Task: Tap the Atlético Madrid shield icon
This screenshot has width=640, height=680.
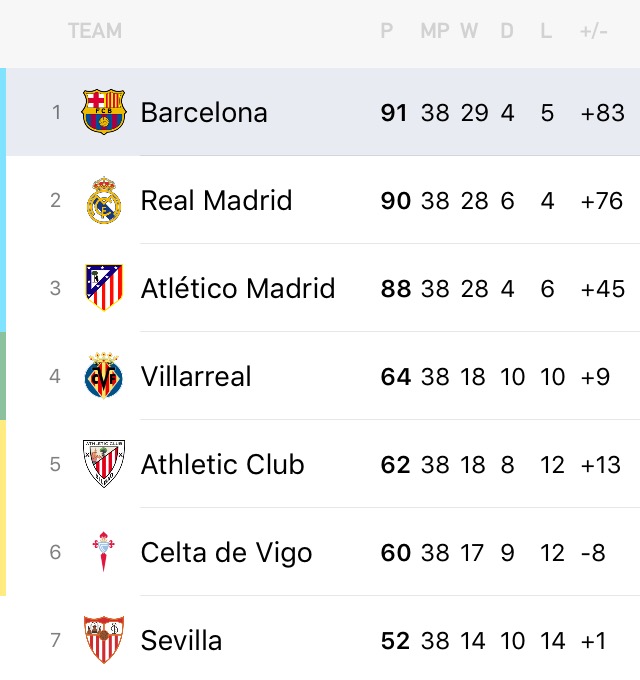Action: point(104,288)
